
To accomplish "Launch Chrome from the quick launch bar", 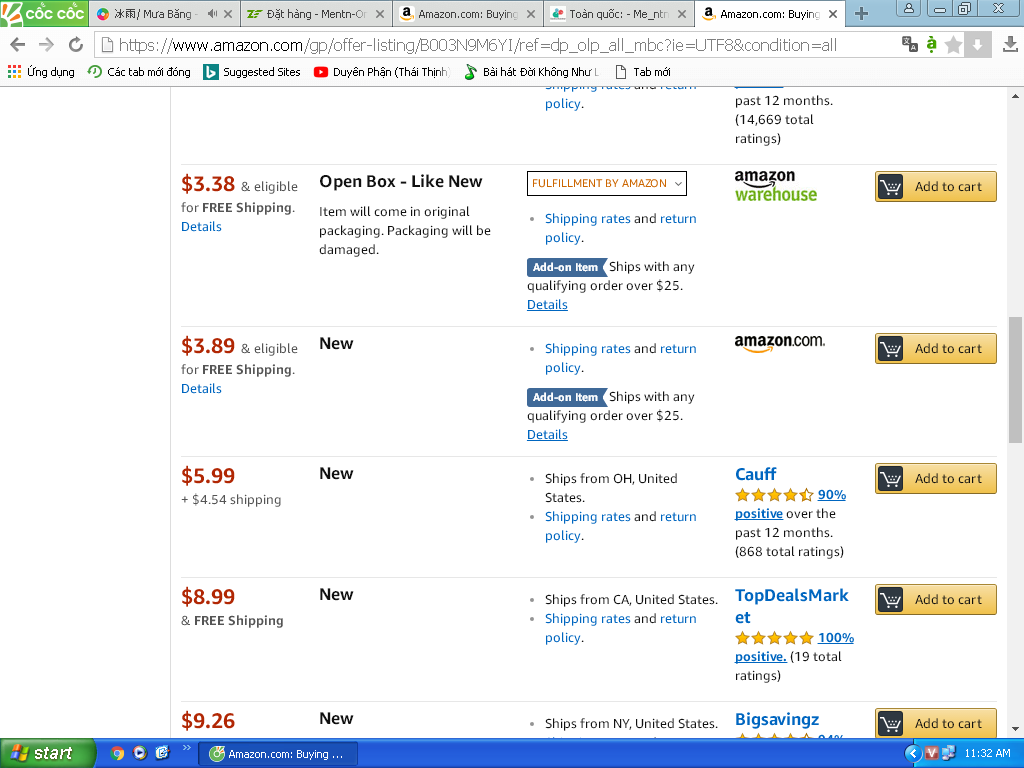I will click(118, 753).
